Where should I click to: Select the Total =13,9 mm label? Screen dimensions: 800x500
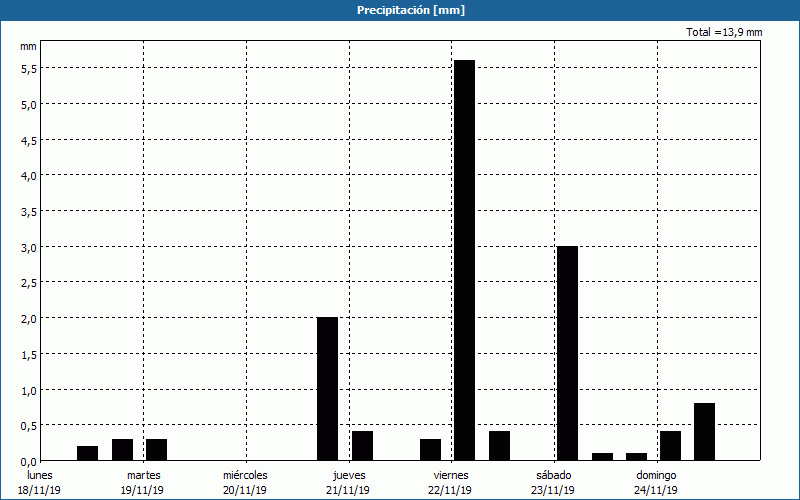coord(724,32)
